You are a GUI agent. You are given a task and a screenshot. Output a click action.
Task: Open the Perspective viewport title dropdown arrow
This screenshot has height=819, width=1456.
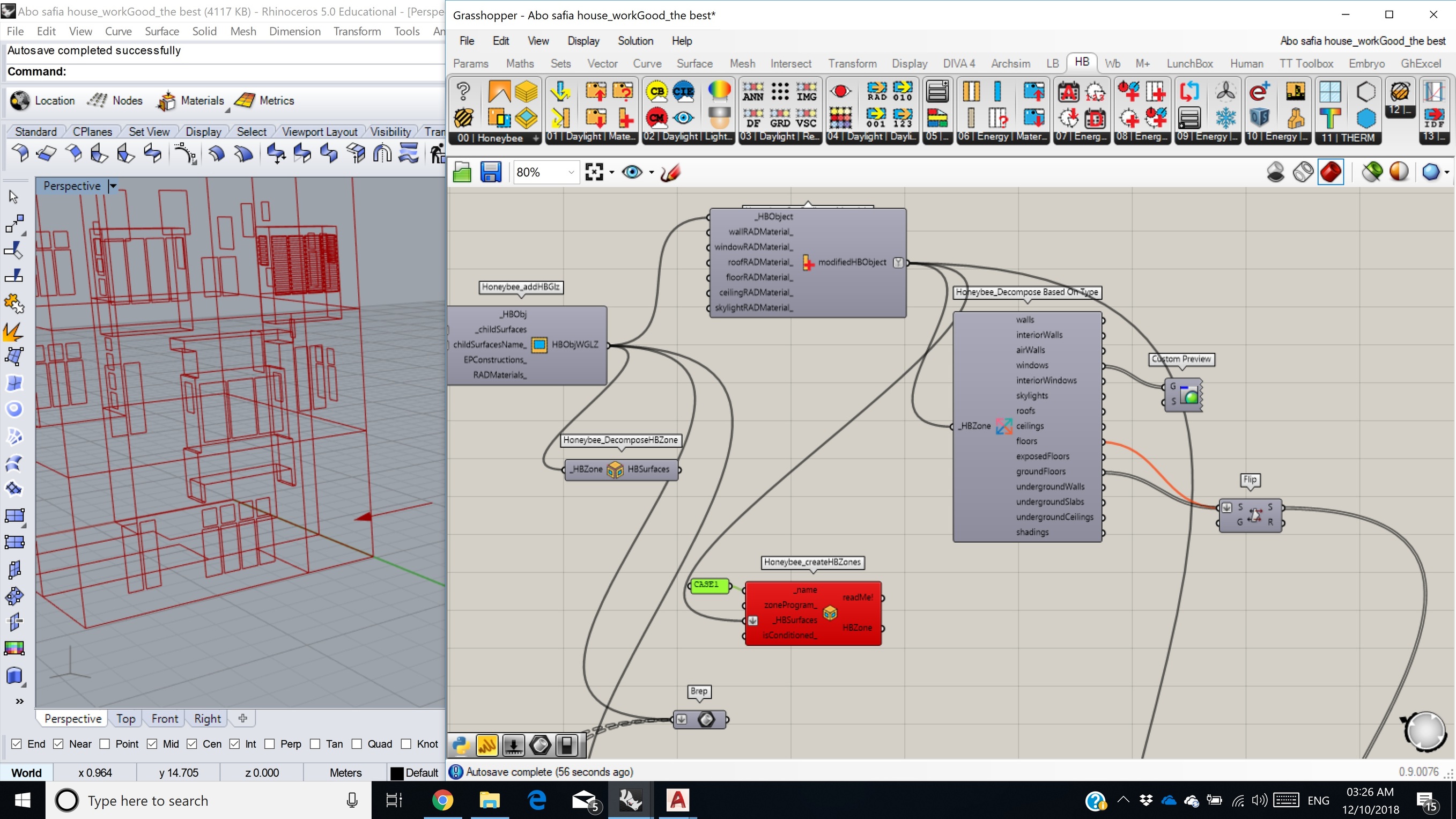(x=113, y=186)
